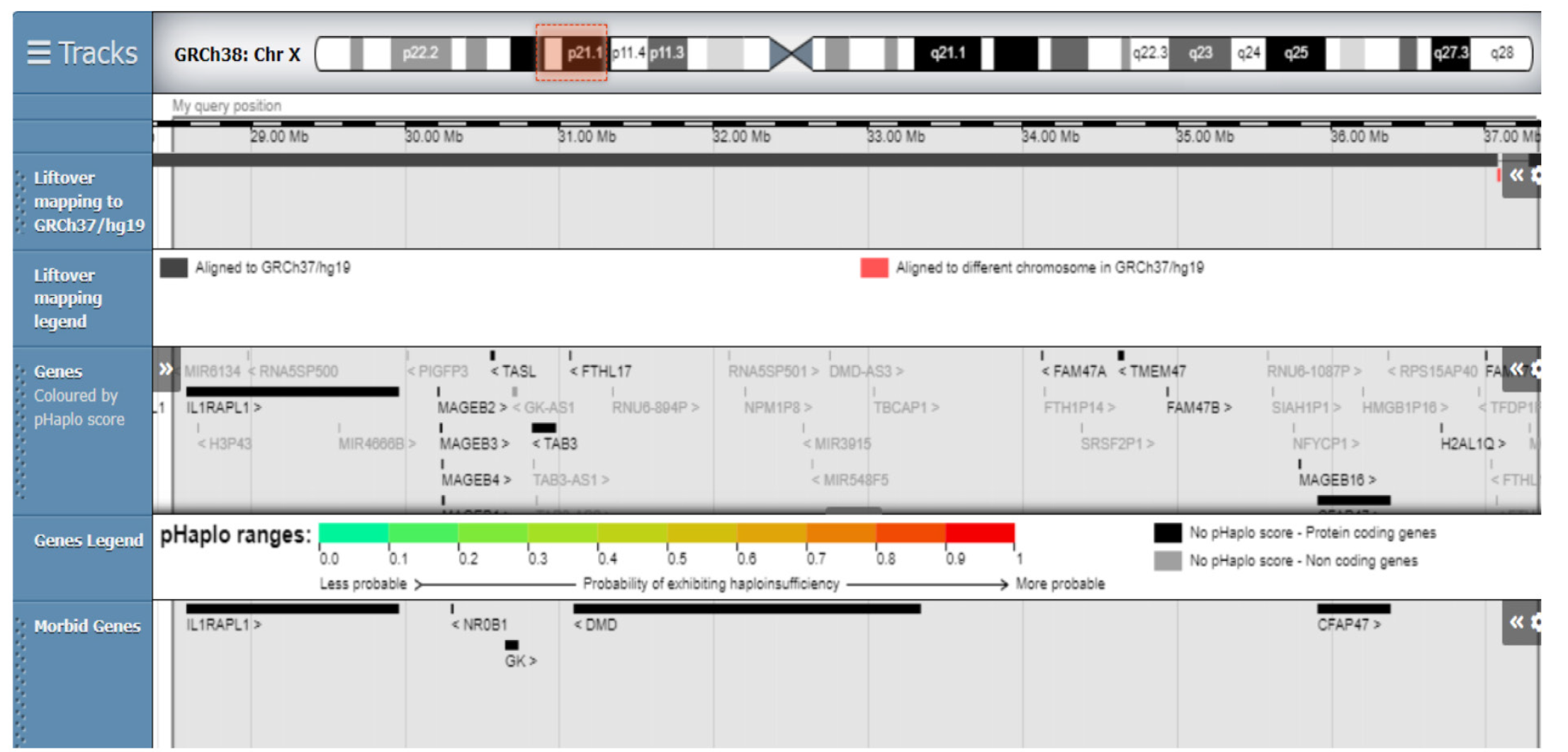Select the FAM47A gene label
This screenshot has height=752, width=1568.
coord(1073,371)
